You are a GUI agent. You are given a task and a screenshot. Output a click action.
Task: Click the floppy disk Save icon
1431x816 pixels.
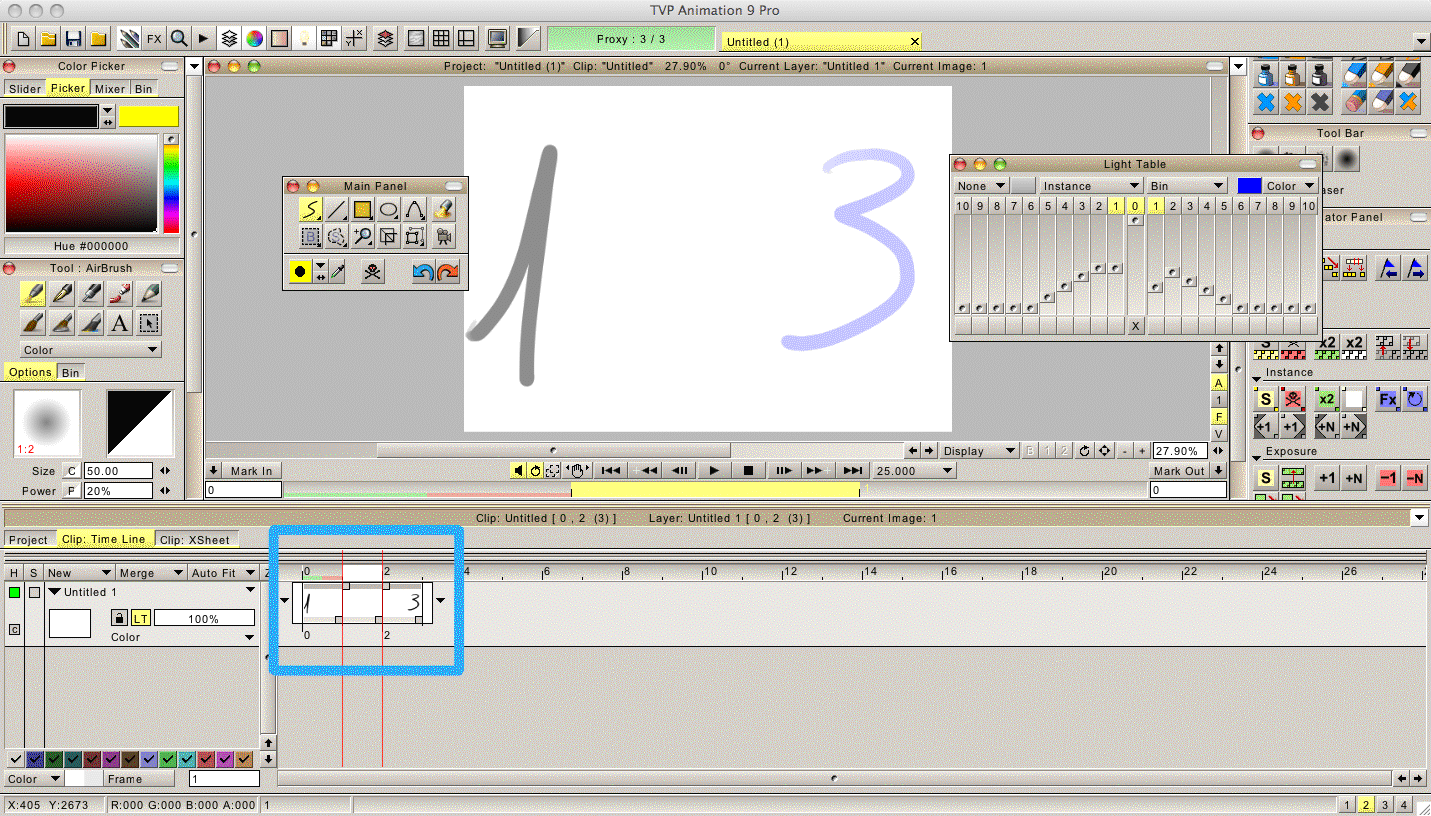click(73, 39)
